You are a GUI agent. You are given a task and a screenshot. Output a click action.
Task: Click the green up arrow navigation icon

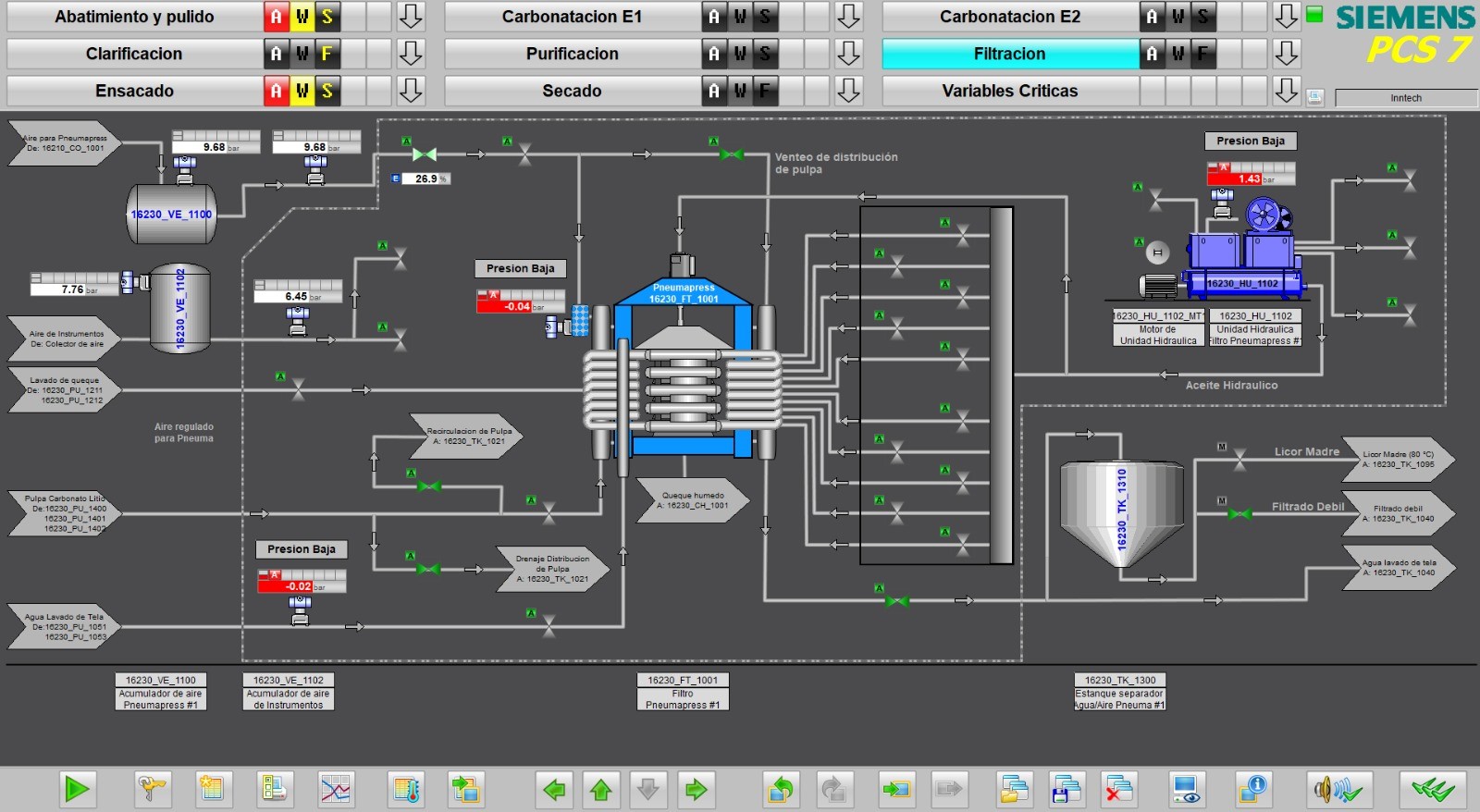pyautogui.click(x=601, y=789)
